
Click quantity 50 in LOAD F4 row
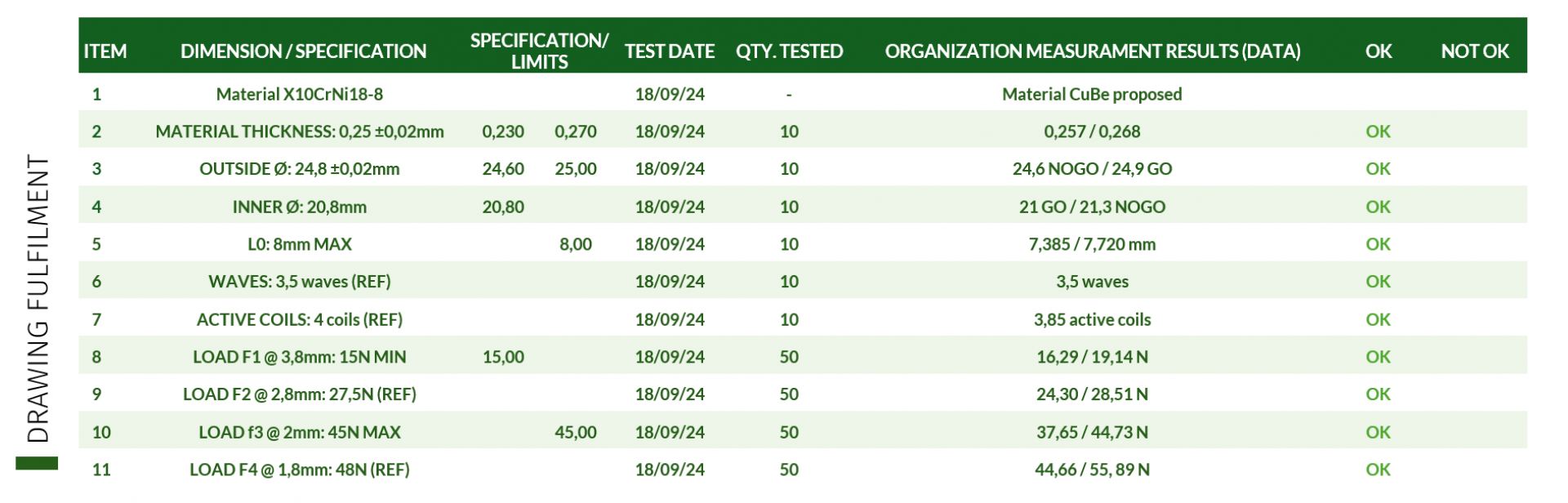click(789, 470)
